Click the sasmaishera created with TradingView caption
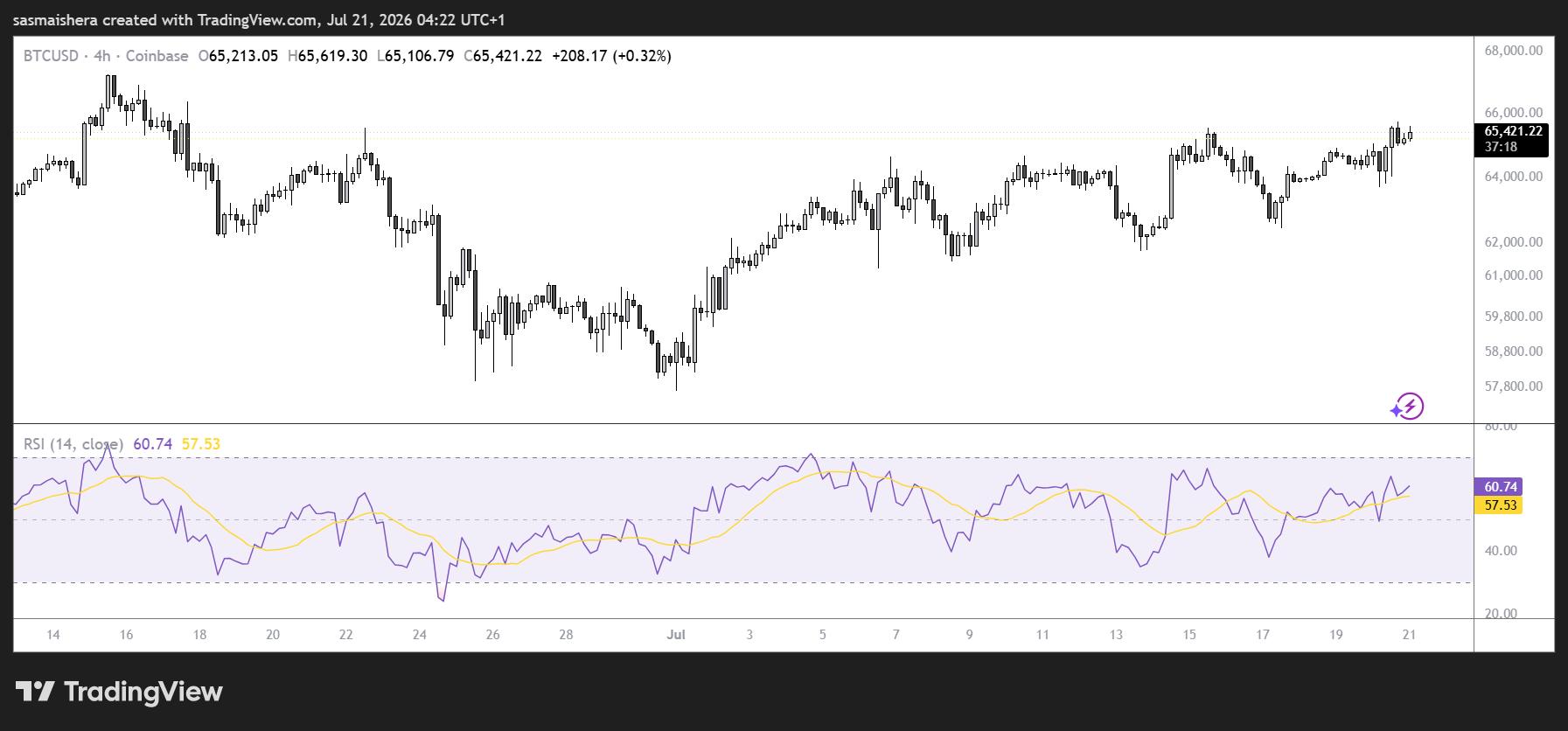The image size is (1568, 731). [x=259, y=19]
